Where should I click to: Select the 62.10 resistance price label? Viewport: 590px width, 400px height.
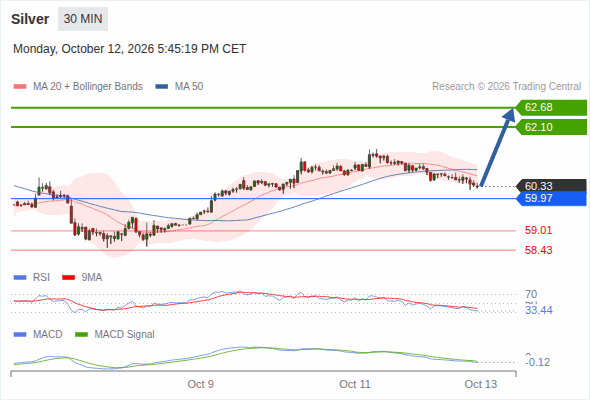pyautogui.click(x=551, y=127)
